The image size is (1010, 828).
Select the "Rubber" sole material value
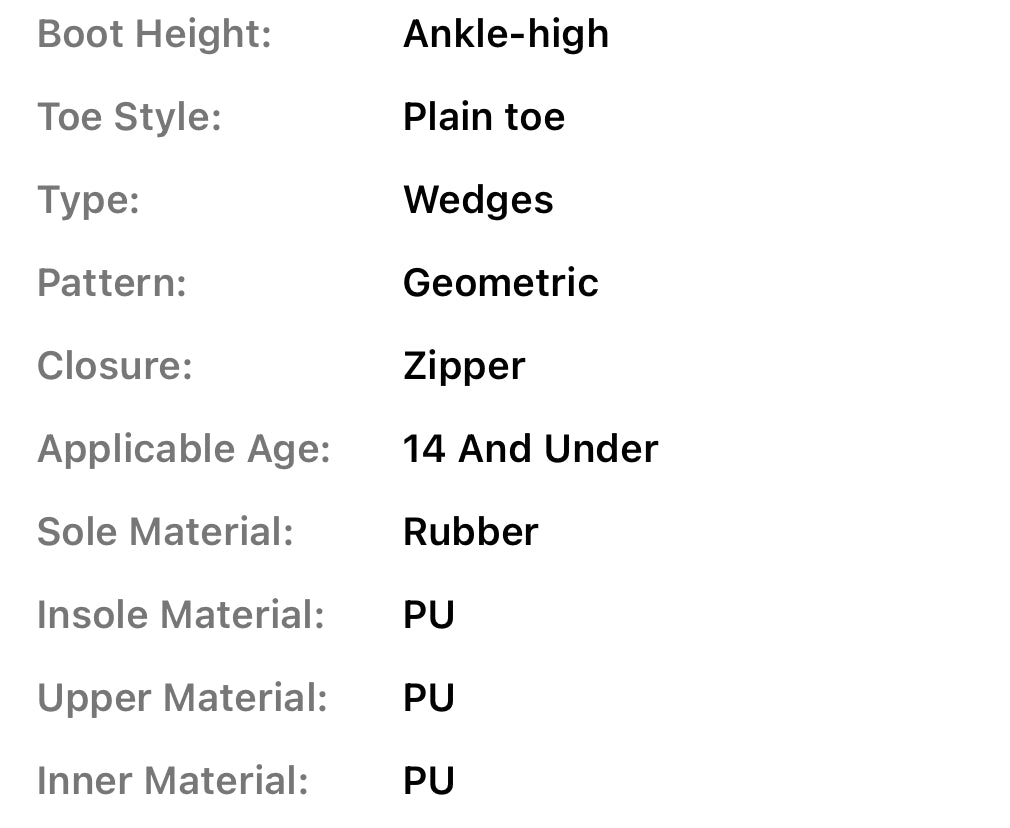click(470, 532)
